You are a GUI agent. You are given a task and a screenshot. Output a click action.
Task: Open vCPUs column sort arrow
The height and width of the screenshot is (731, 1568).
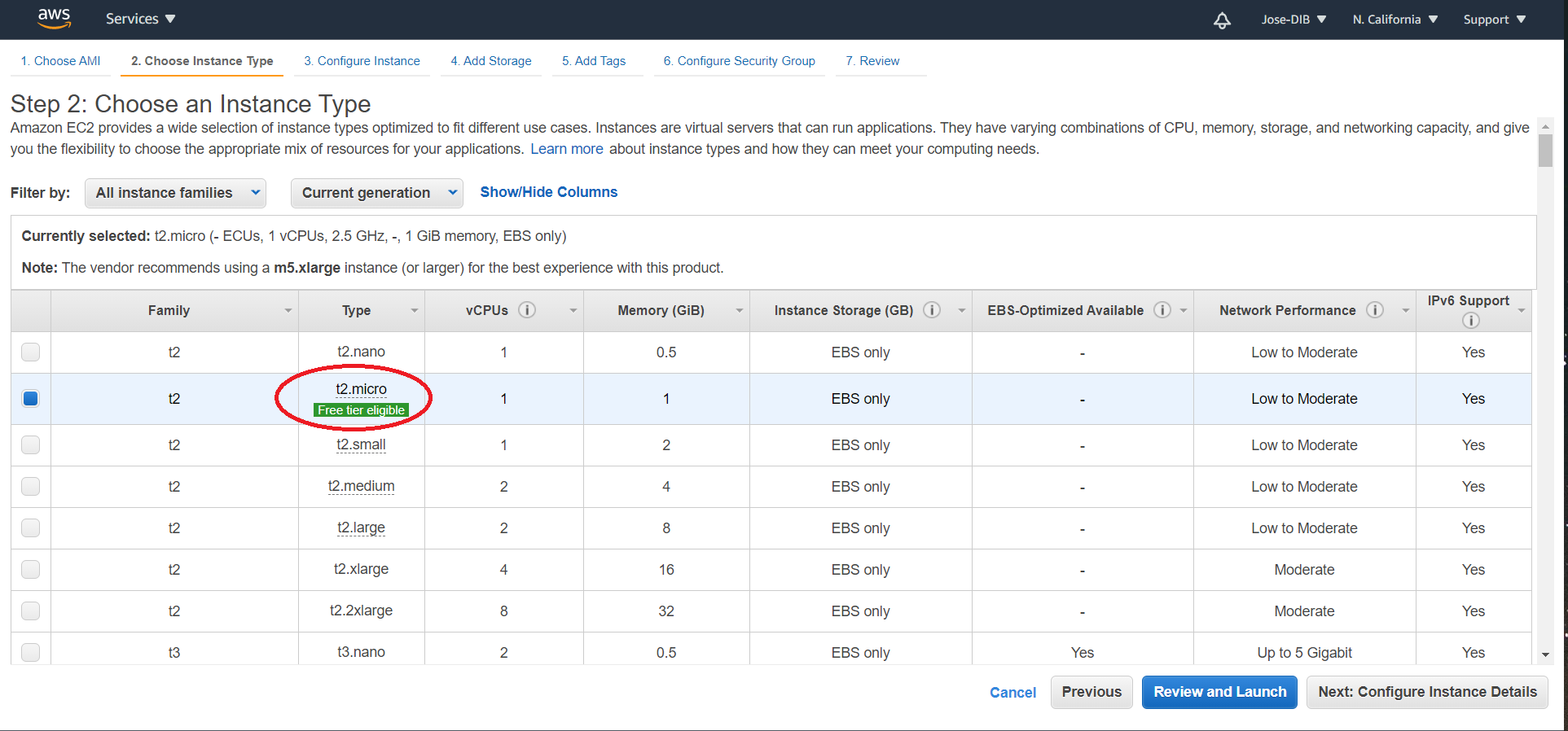pyautogui.click(x=573, y=311)
